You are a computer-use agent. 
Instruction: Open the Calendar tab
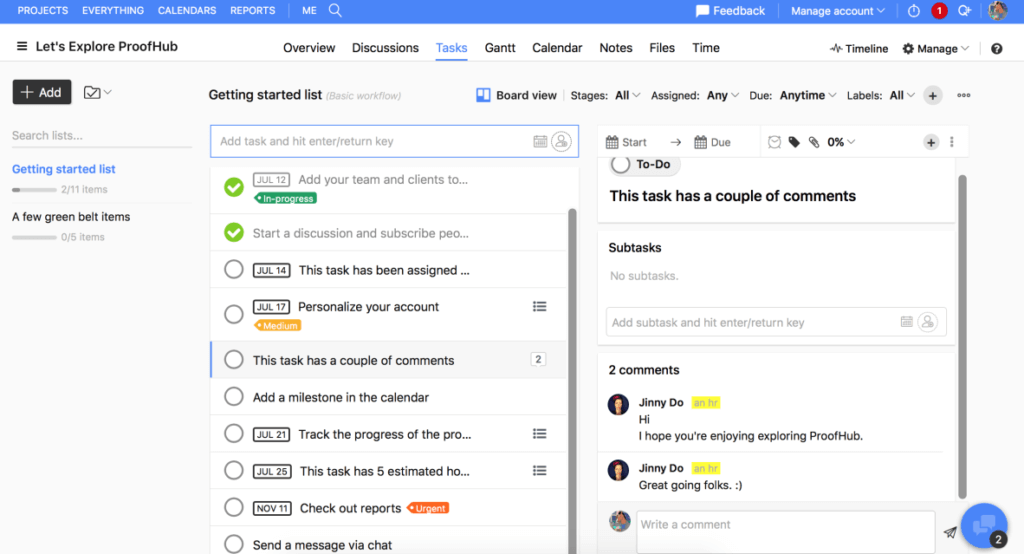pos(557,48)
